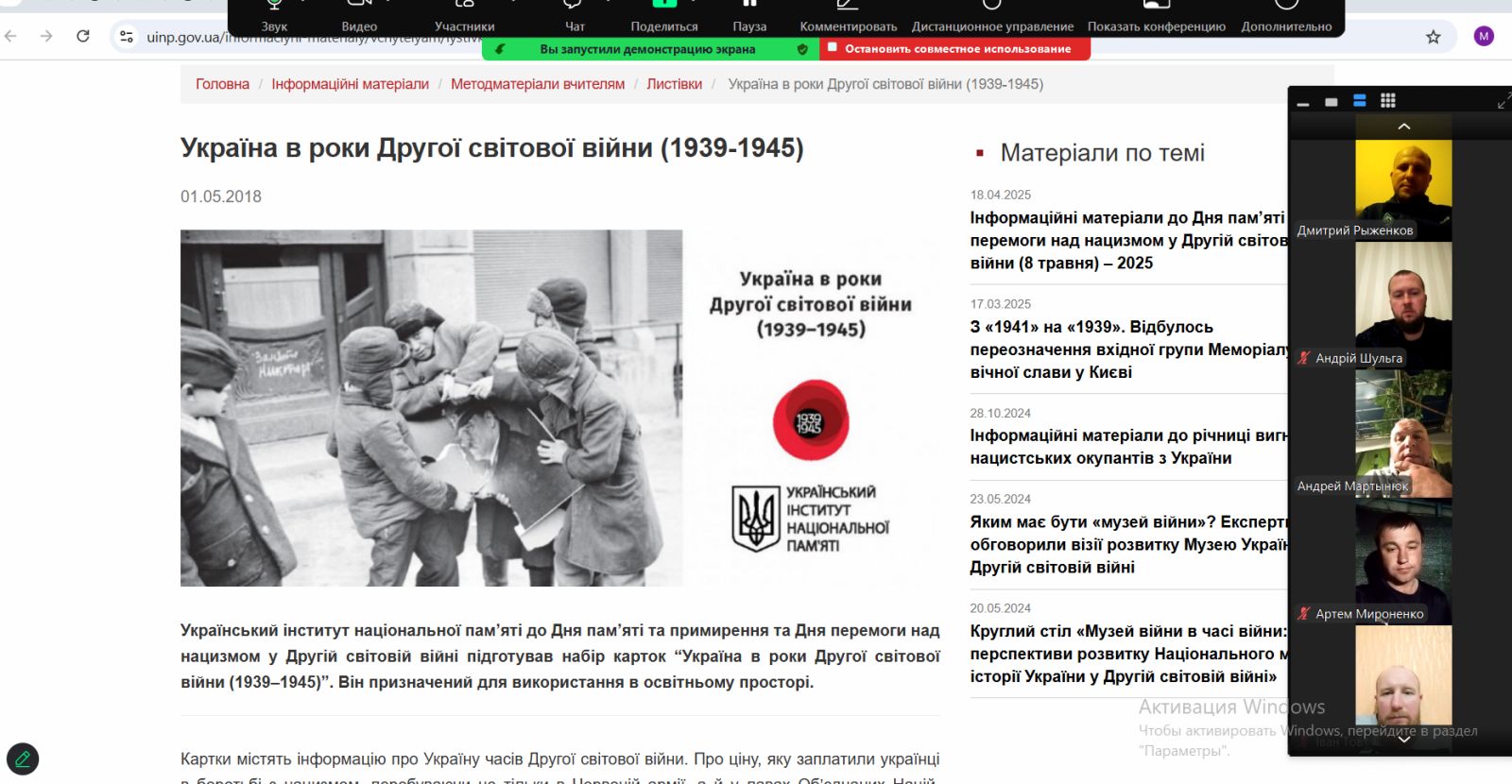Viewport: 1512px width, 784px height.
Task: Select Андрей Мартынюк video tile
Action: pos(1403,433)
